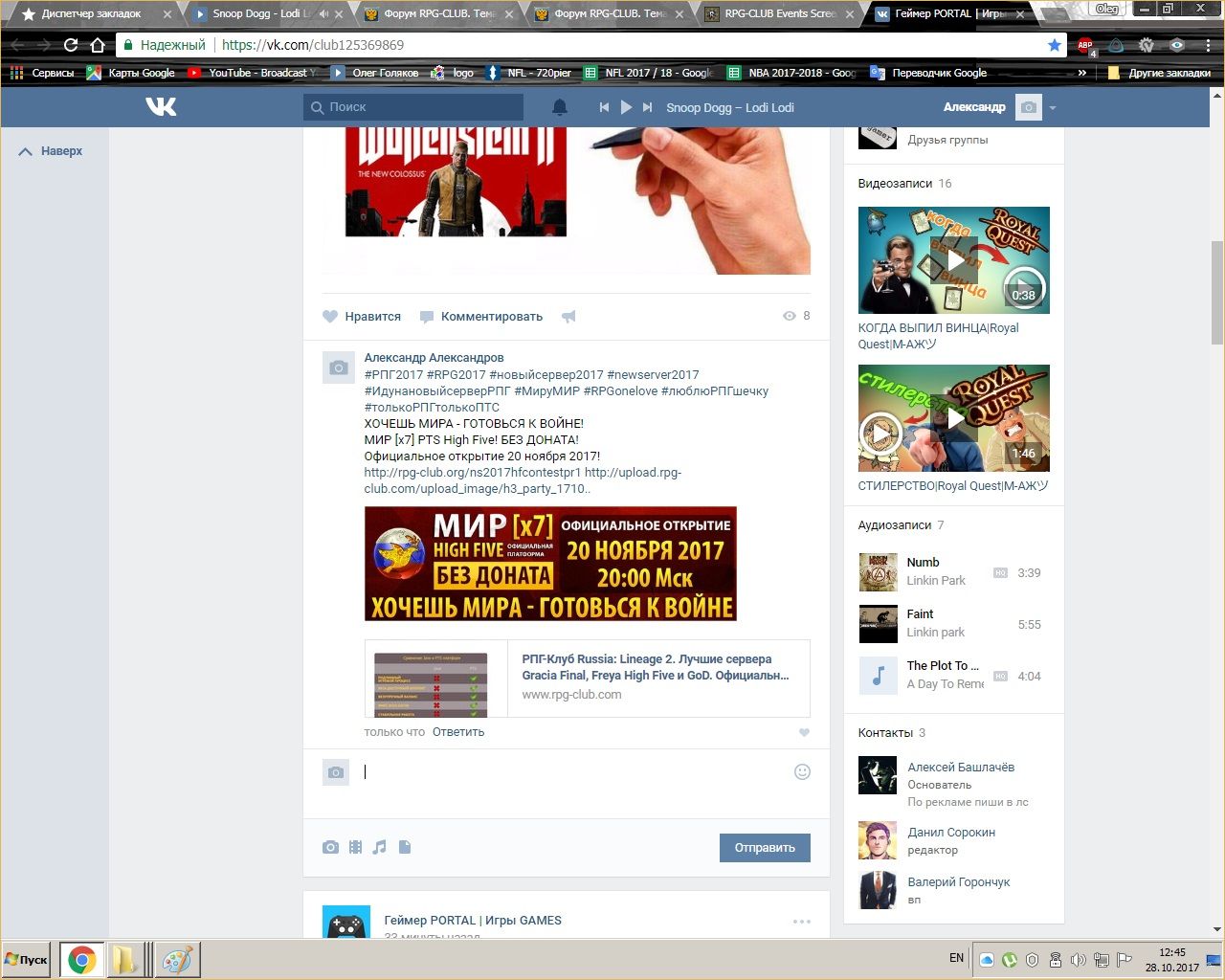Open the uTorrent icon in system tray
1225x980 pixels.
tap(1010, 960)
